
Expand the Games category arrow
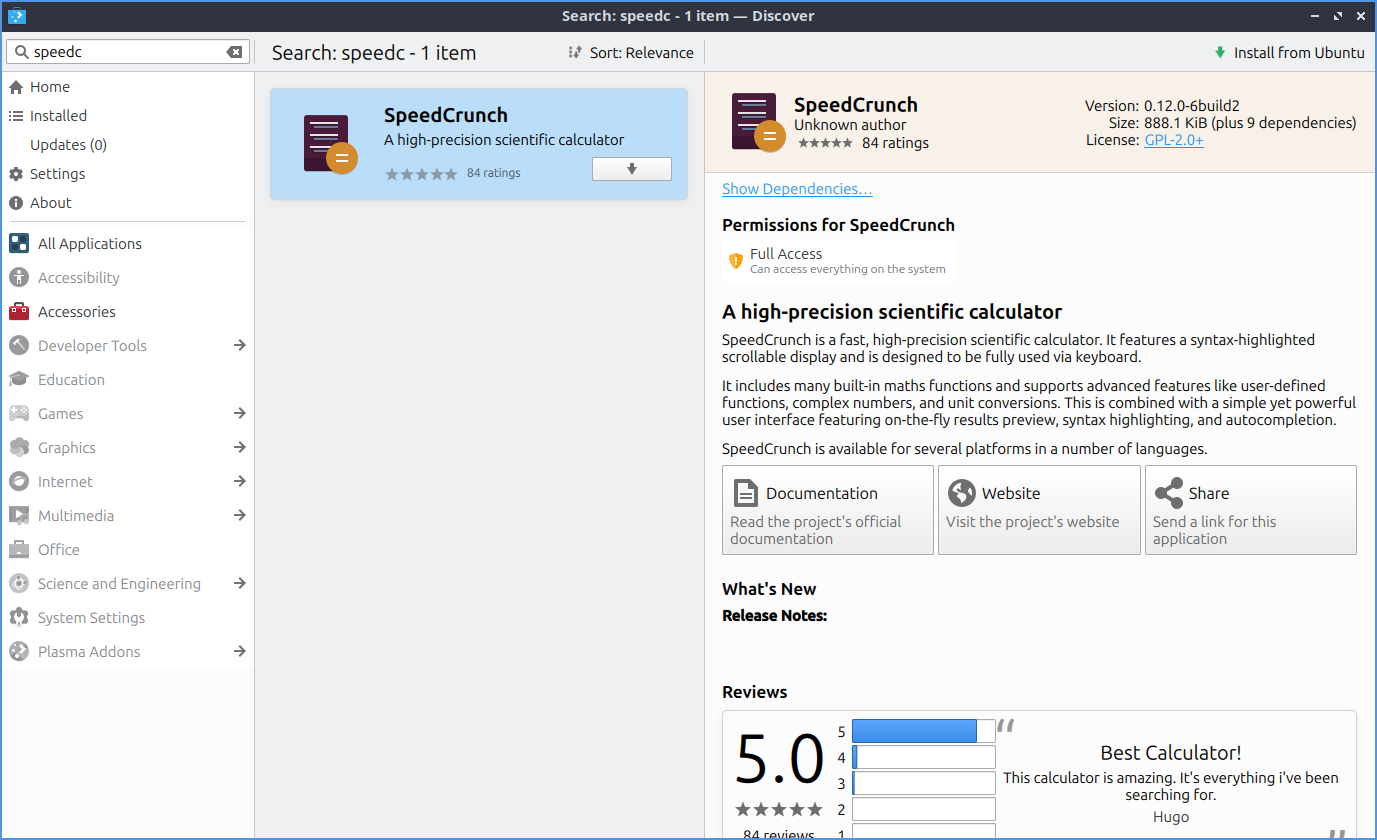[x=239, y=414]
